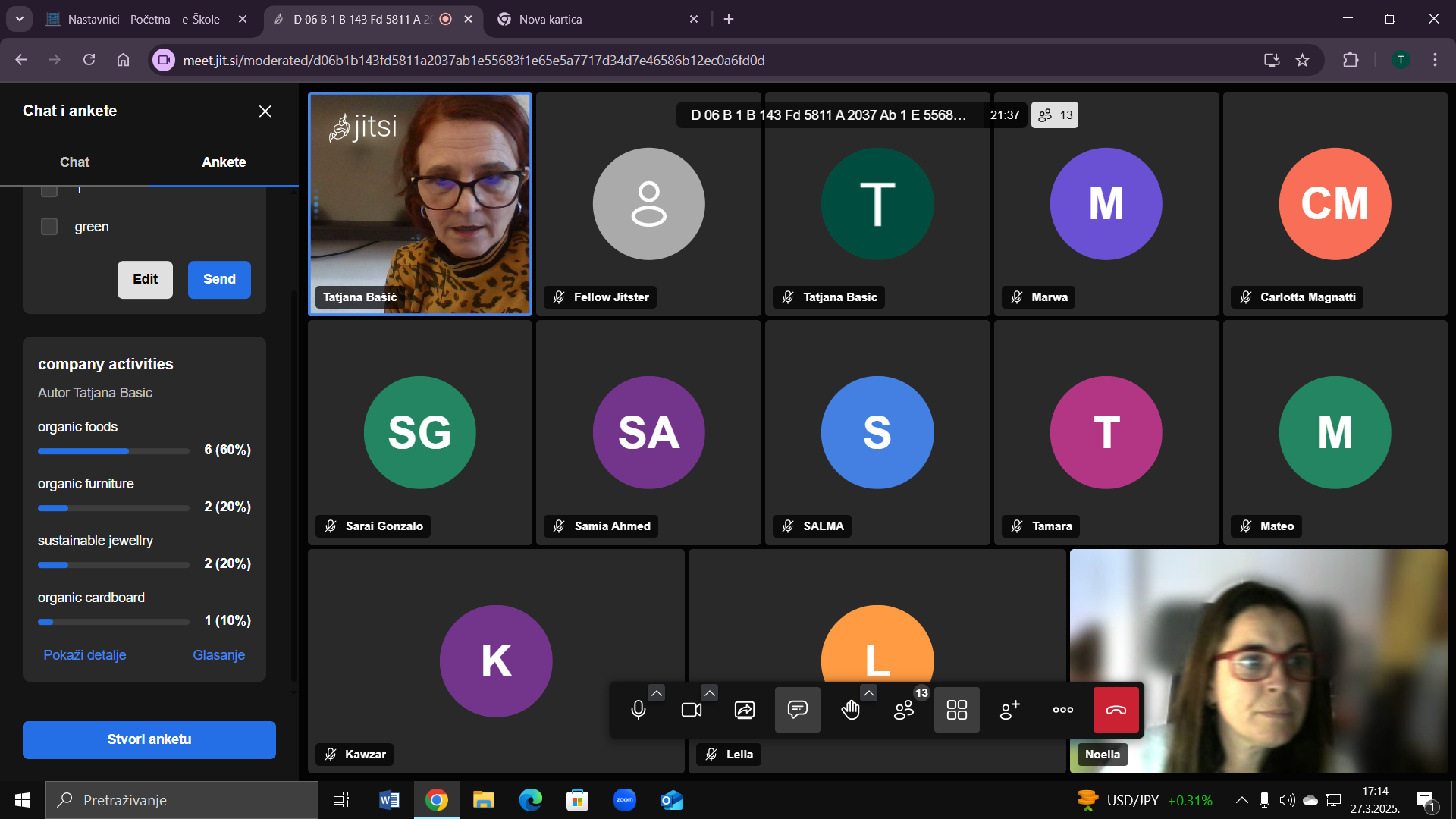Click the install app icon in address bar
This screenshot has width=1456, height=819.
1272,61
